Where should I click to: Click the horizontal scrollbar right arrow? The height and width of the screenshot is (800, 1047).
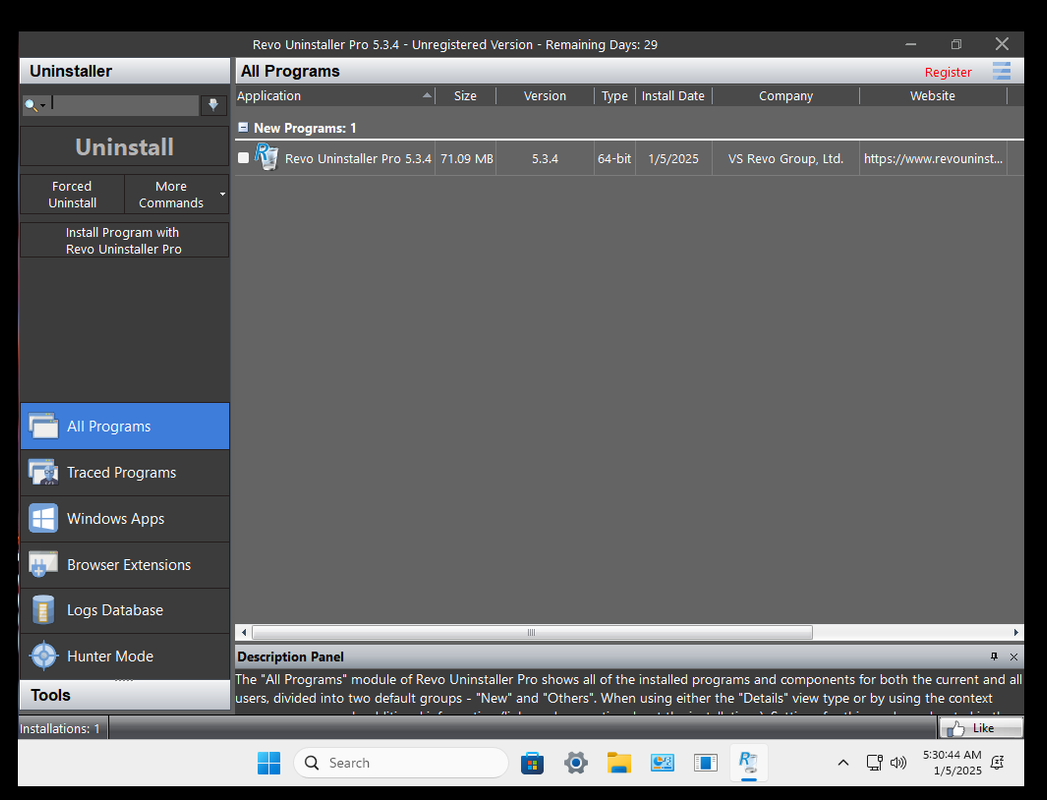coord(1016,632)
